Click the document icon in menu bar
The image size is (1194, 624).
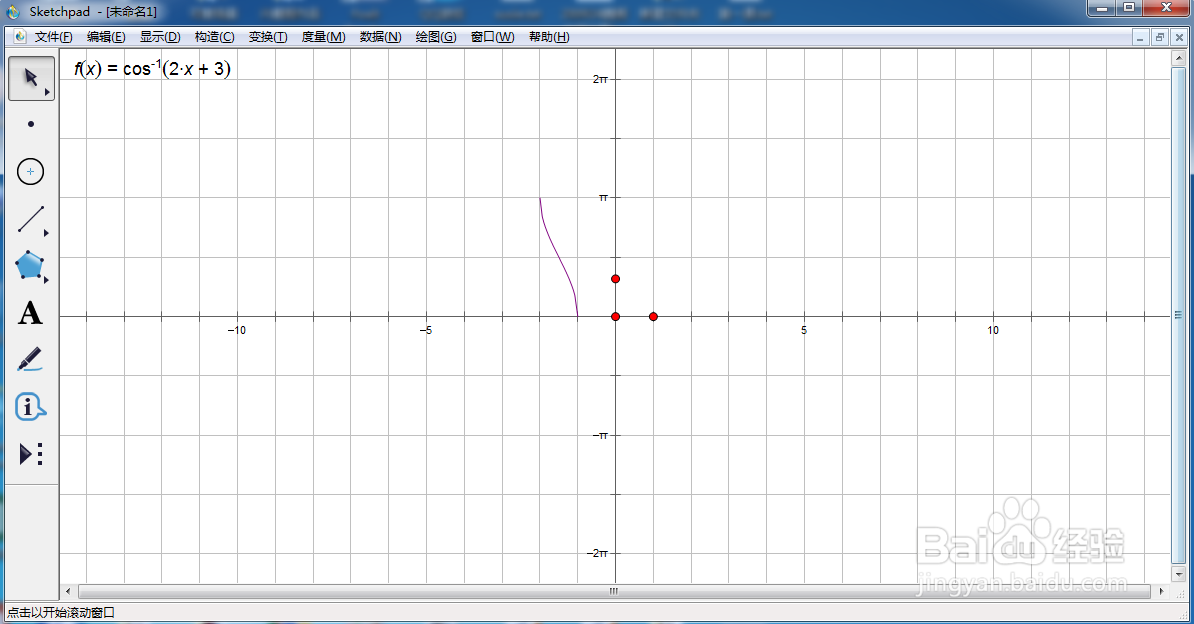tap(20, 37)
